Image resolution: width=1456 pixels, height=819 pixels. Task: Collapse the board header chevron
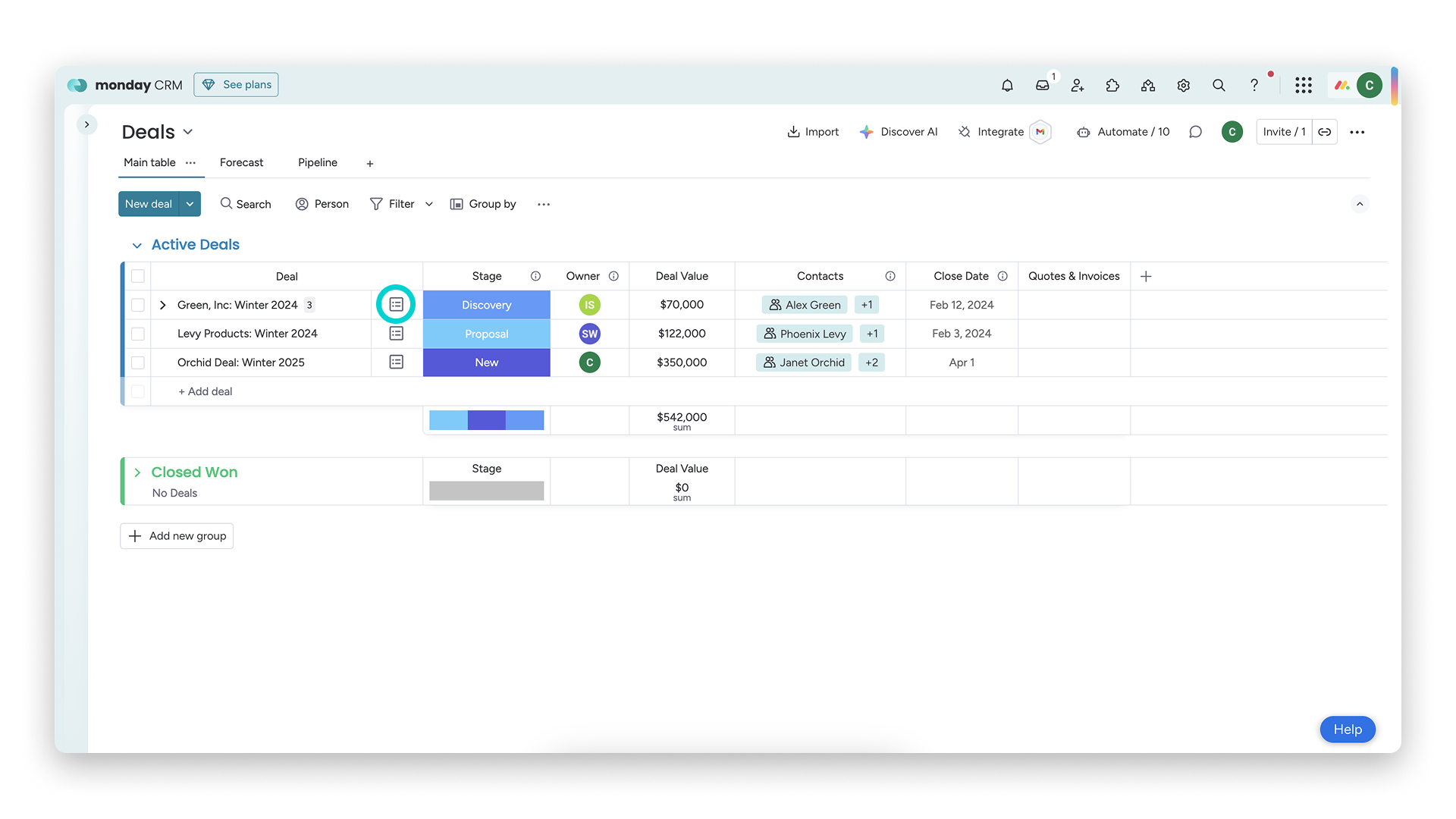[x=1360, y=204]
